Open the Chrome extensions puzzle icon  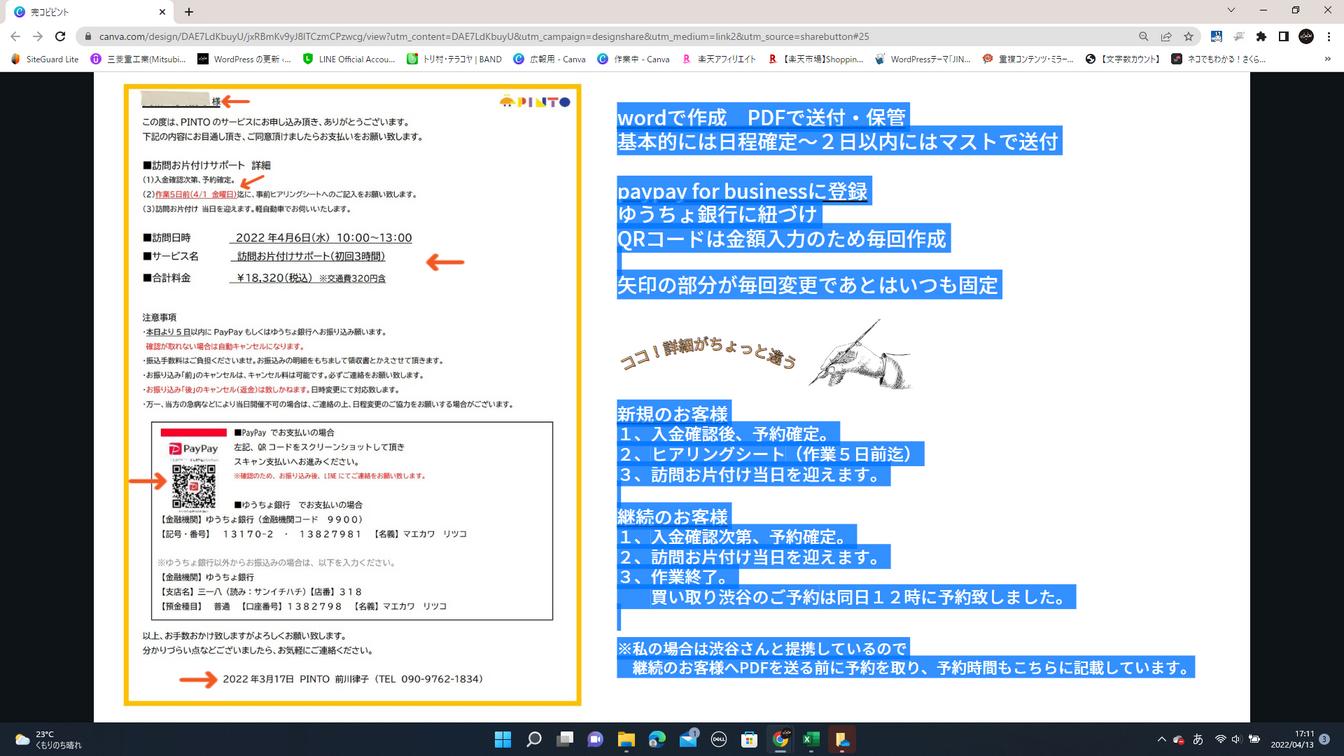point(1261,36)
